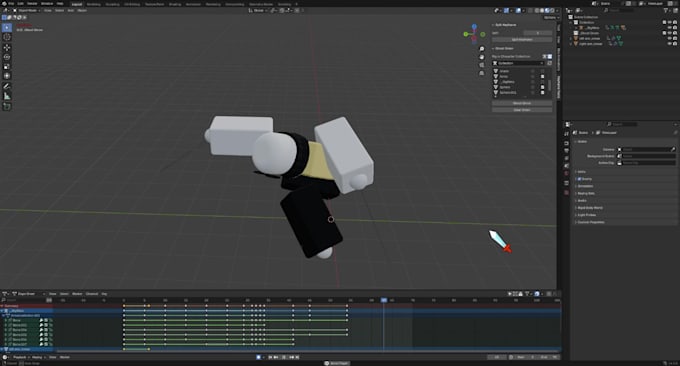Open Collection dropdown in Ghost Onion panel

(518, 63)
